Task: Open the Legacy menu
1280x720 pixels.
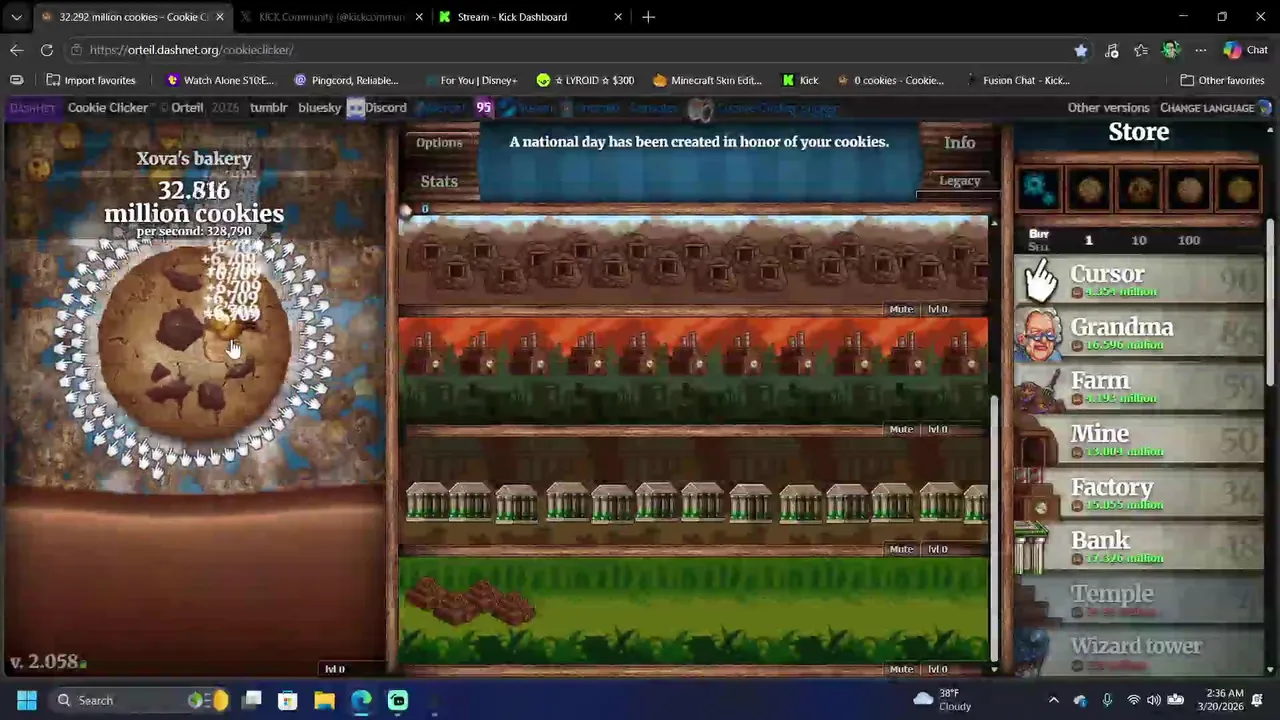Action: [x=959, y=181]
